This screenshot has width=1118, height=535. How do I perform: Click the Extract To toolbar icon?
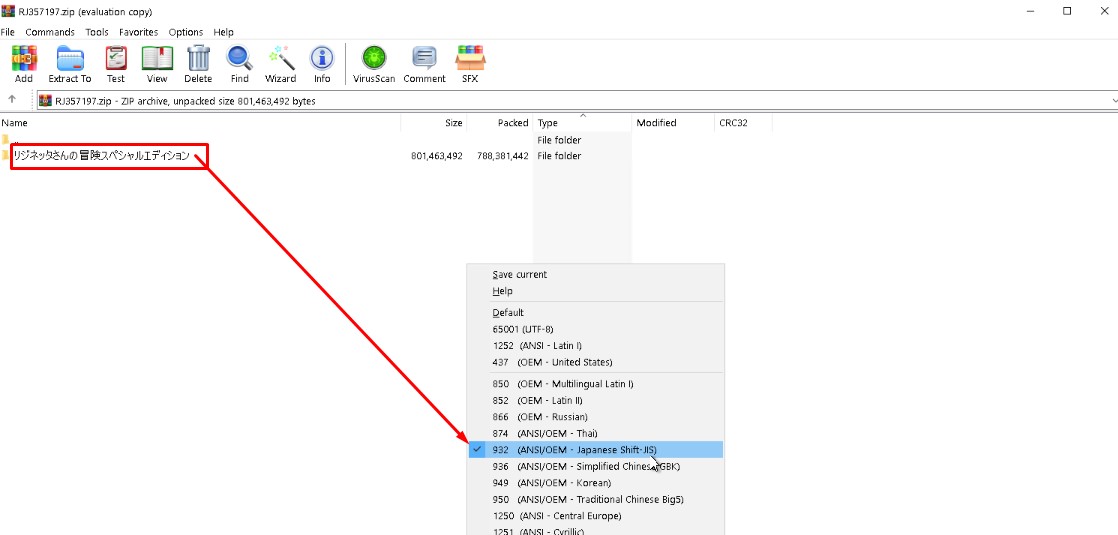point(70,64)
